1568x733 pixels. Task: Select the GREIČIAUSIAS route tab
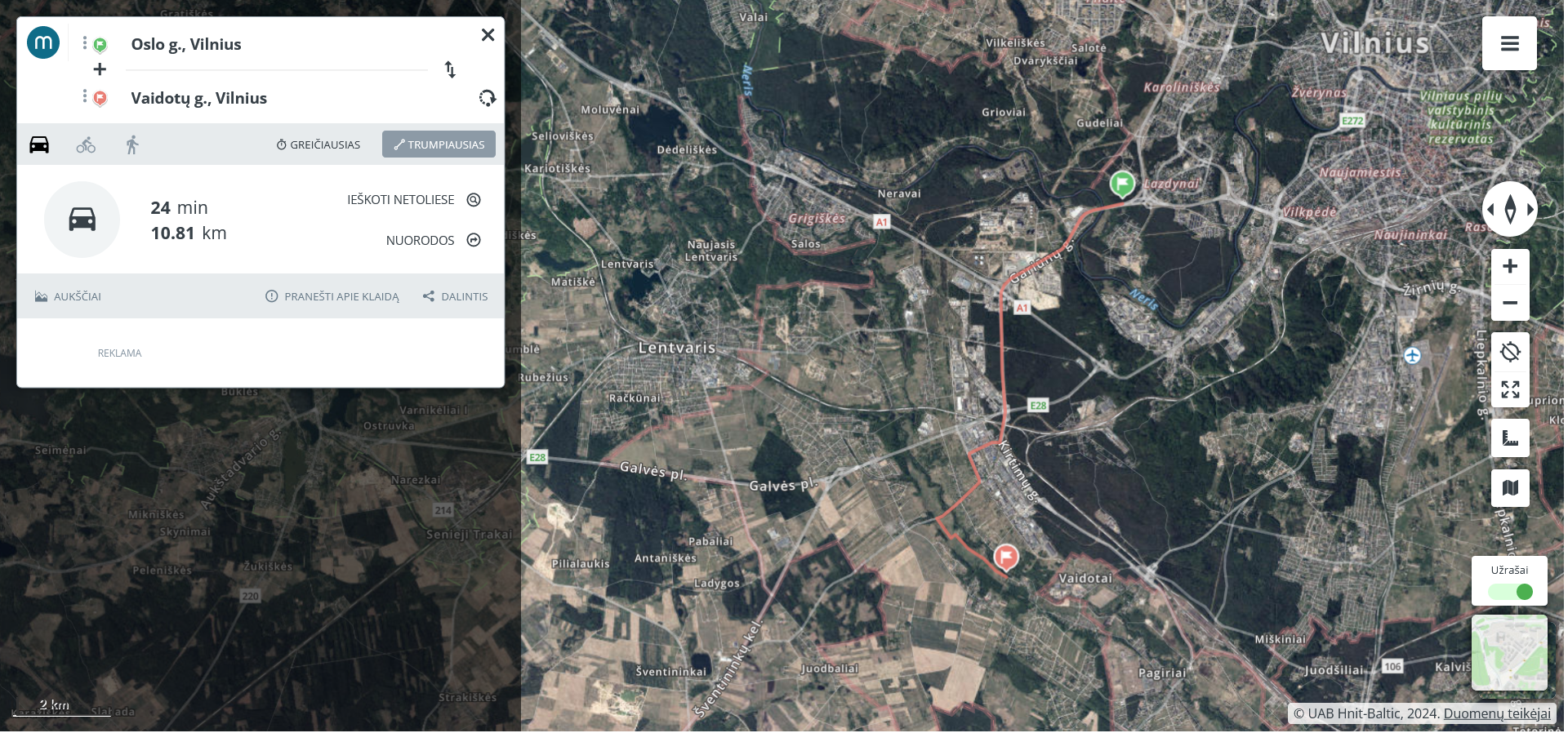[318, 144]
